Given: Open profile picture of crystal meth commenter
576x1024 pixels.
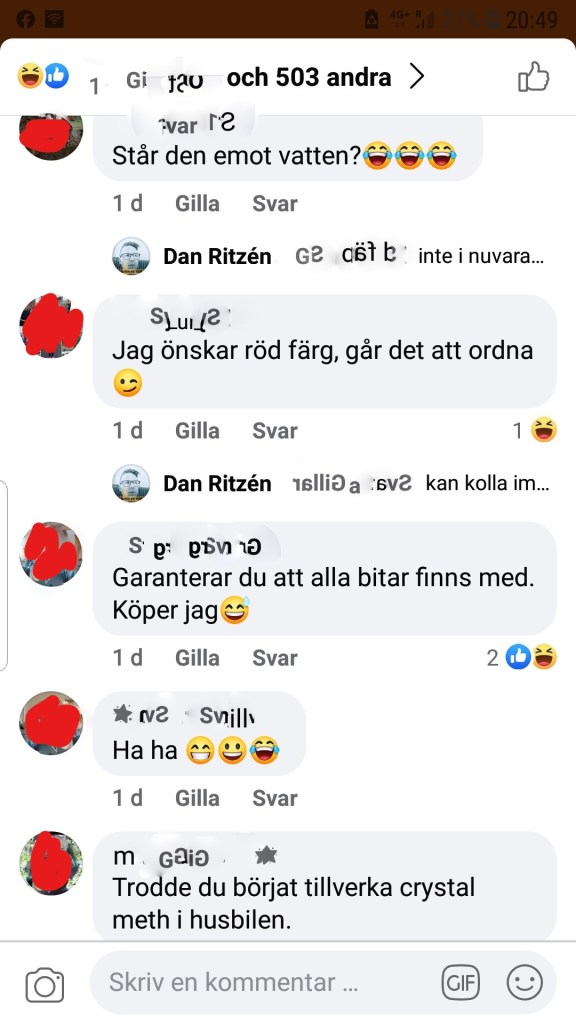Looking at the screenshot, I should tap(51, 863).
